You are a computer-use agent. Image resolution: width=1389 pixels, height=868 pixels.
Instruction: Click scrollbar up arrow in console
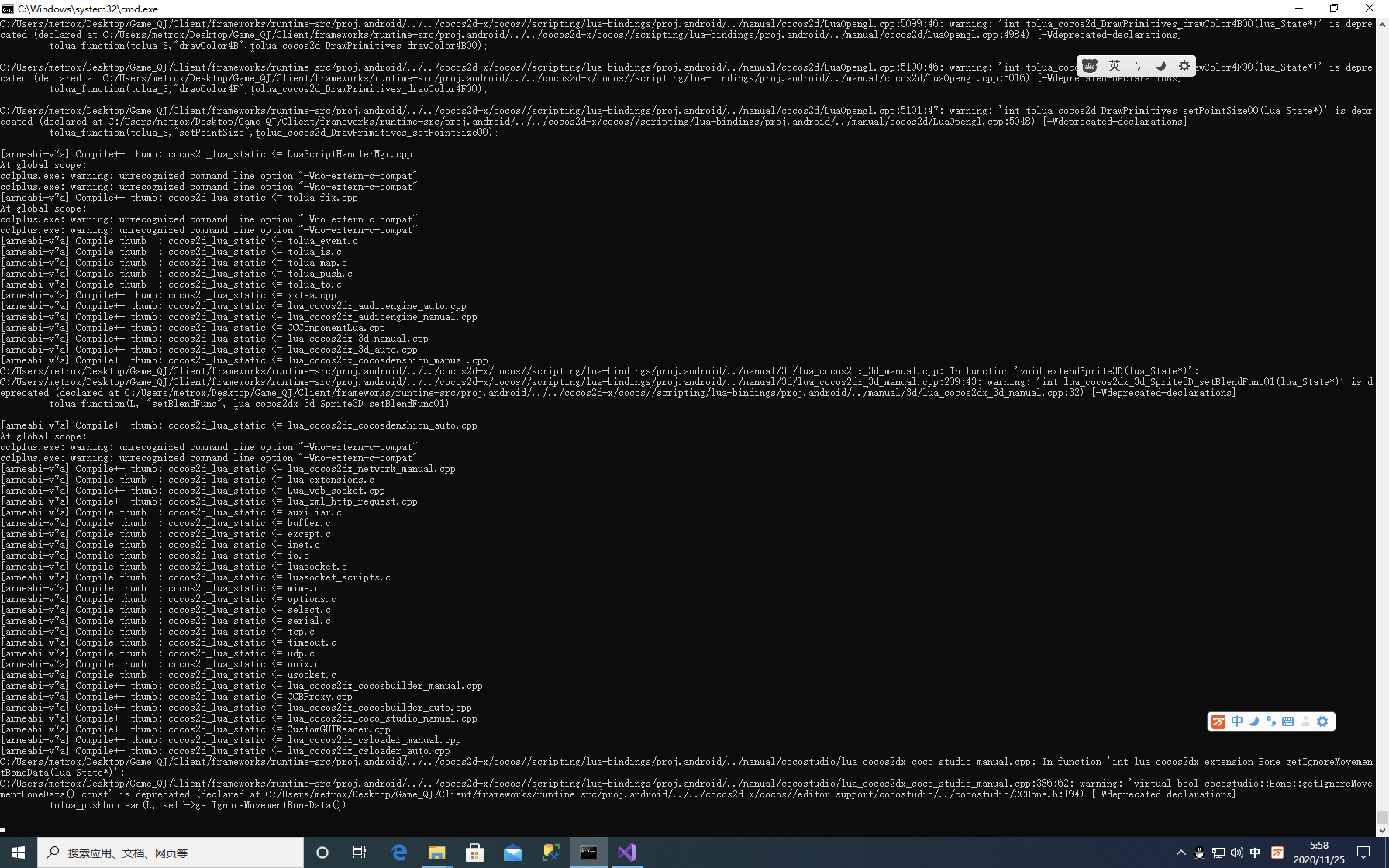pyautogui.click(x=1382, y=25)
